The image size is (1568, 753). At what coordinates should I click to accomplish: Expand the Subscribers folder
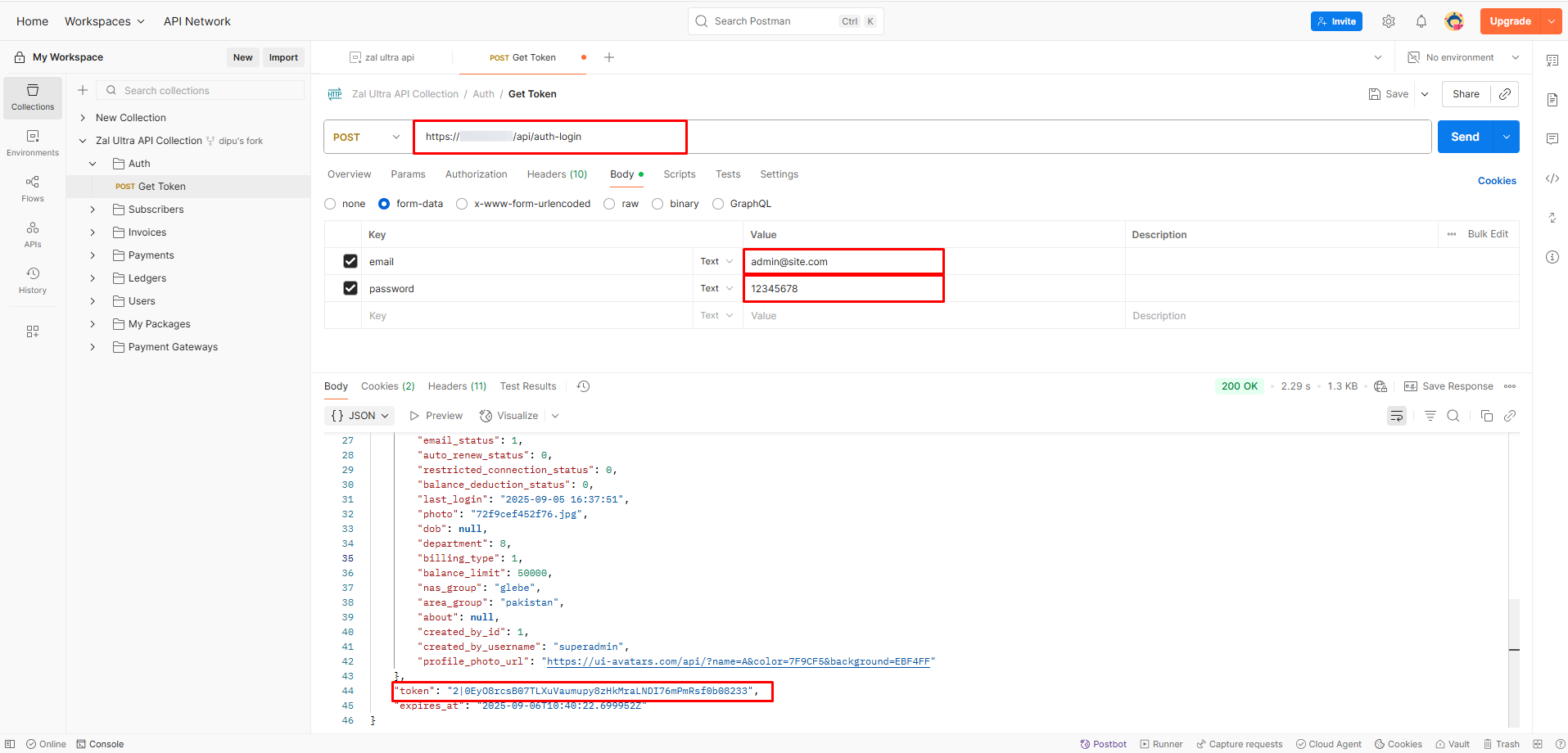[x=93, y=210]
